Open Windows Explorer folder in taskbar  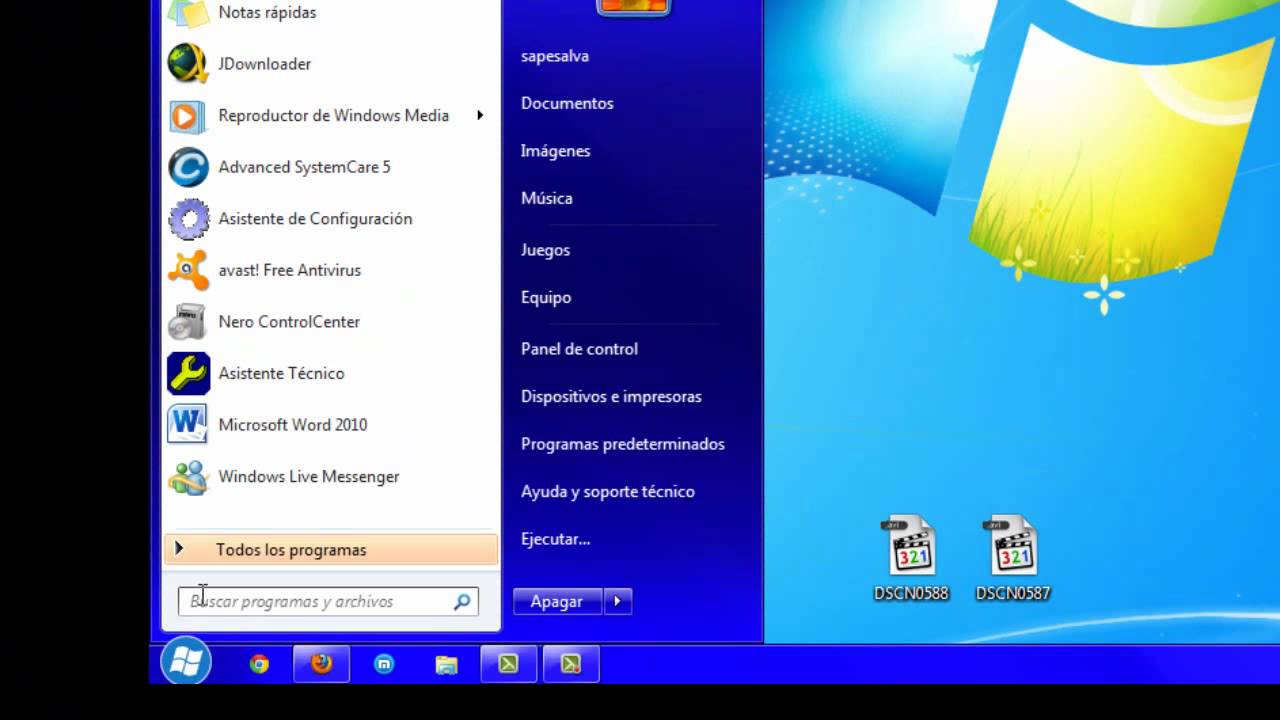point(446,664)
